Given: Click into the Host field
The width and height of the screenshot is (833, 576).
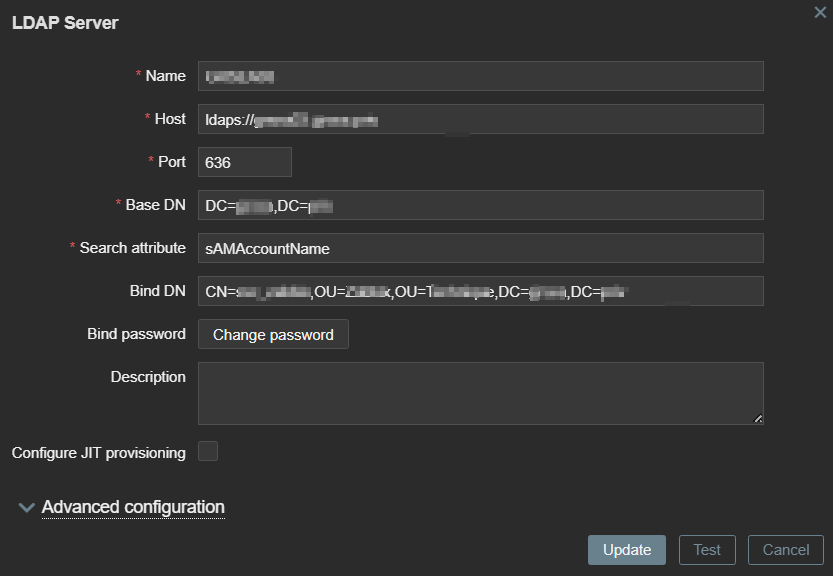Looking at the screenshot, I should pos(480,119).
